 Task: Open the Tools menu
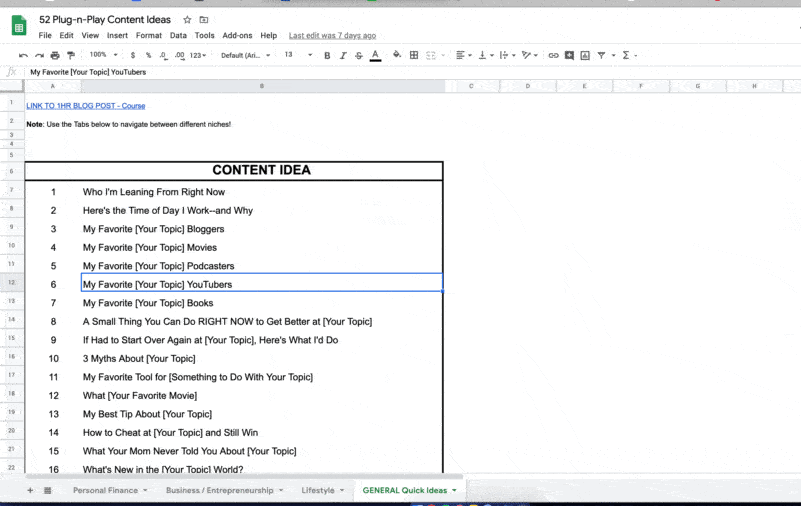point(204,35)
